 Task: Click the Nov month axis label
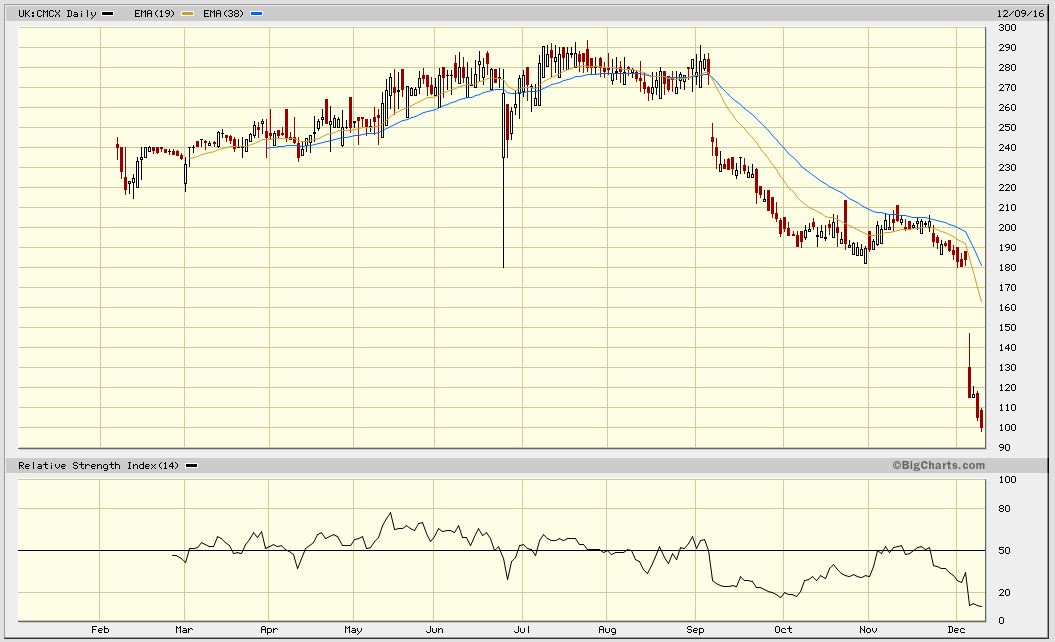(868, 630)
